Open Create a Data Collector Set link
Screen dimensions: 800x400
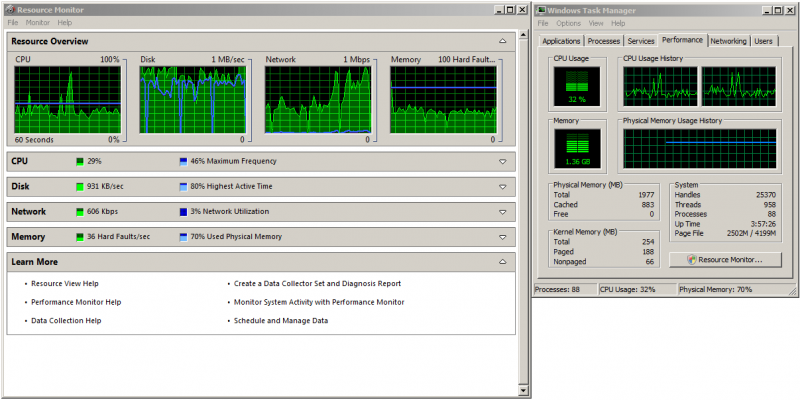[x=317, y=284]
